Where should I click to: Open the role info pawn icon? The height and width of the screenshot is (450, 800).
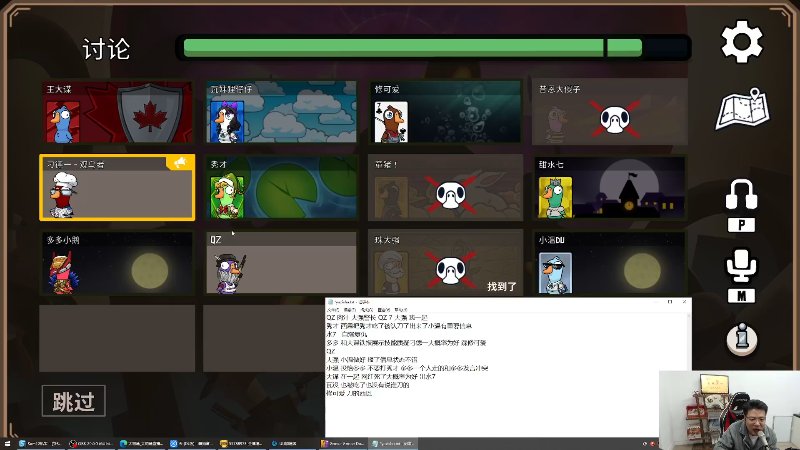click(742, 339)
